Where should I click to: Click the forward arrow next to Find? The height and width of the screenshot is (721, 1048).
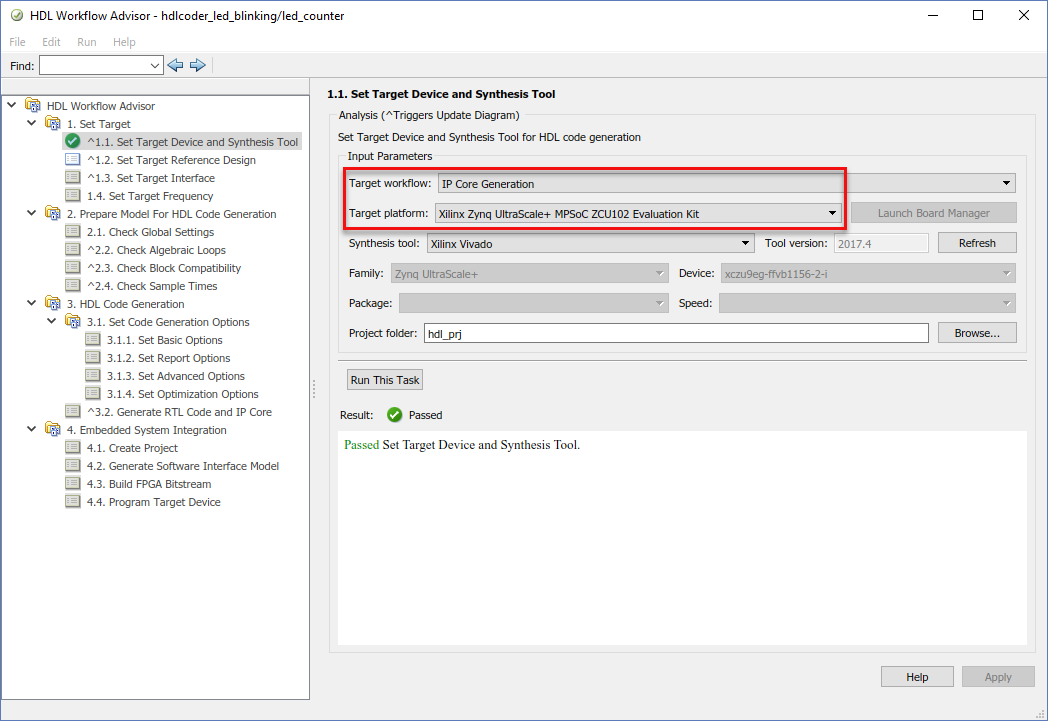tap(197, 65)
